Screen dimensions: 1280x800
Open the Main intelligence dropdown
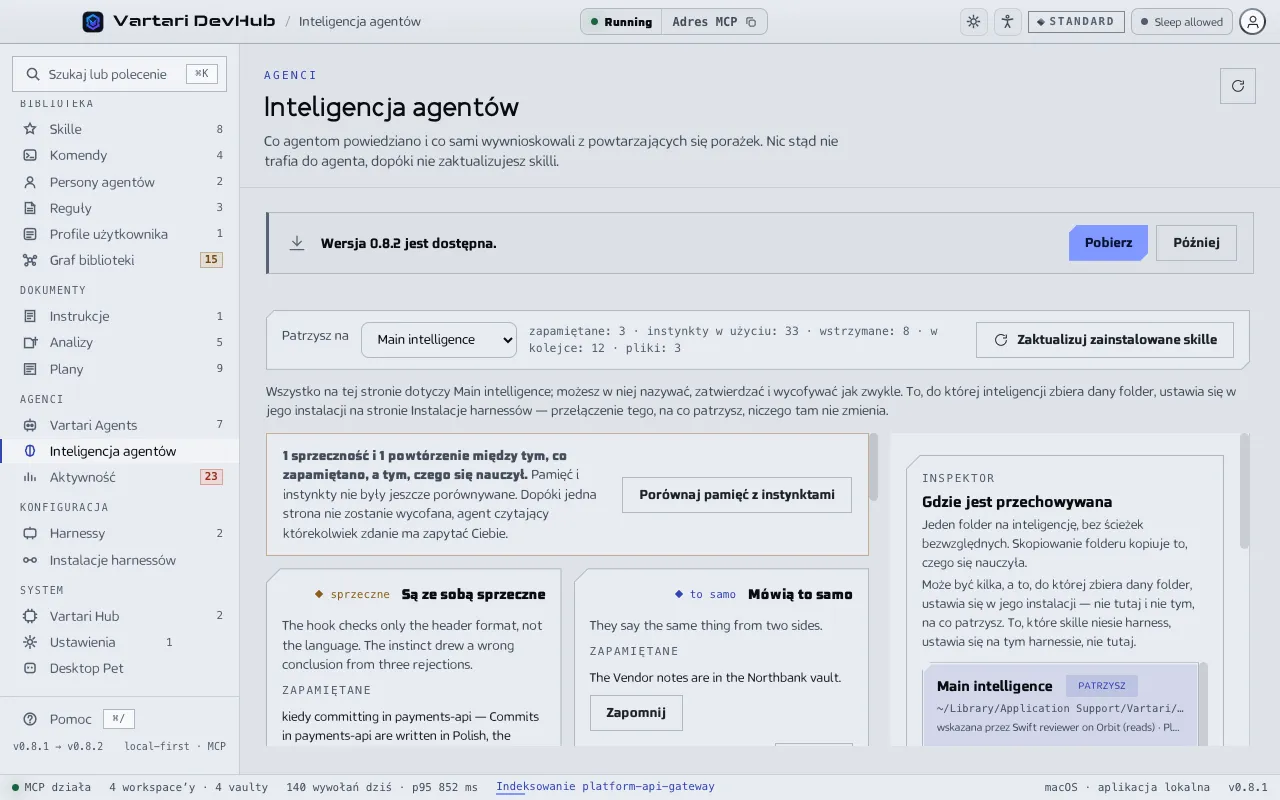click(x=439, y=340)
